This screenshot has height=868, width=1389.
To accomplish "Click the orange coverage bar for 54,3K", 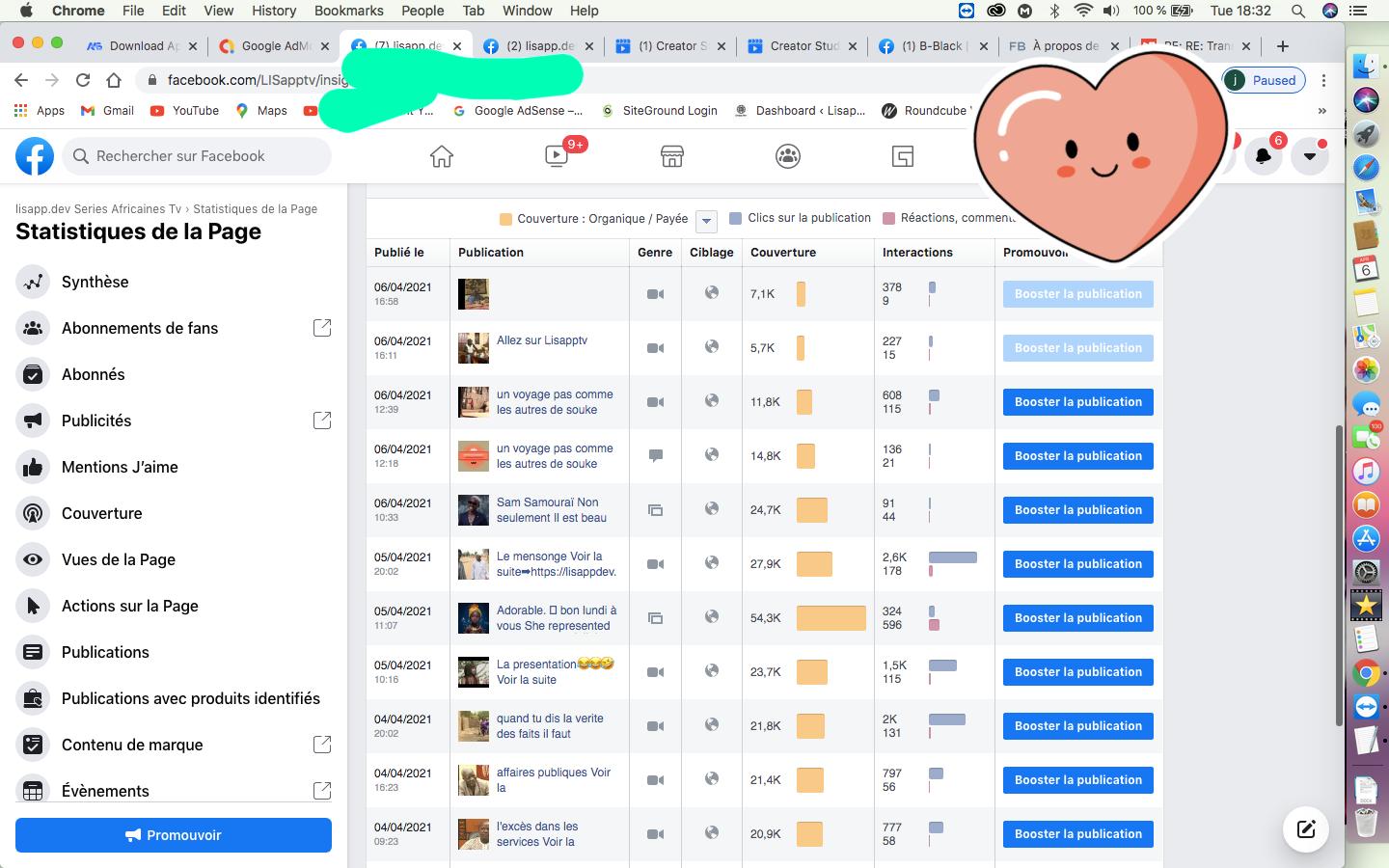I will pos(831,618).
